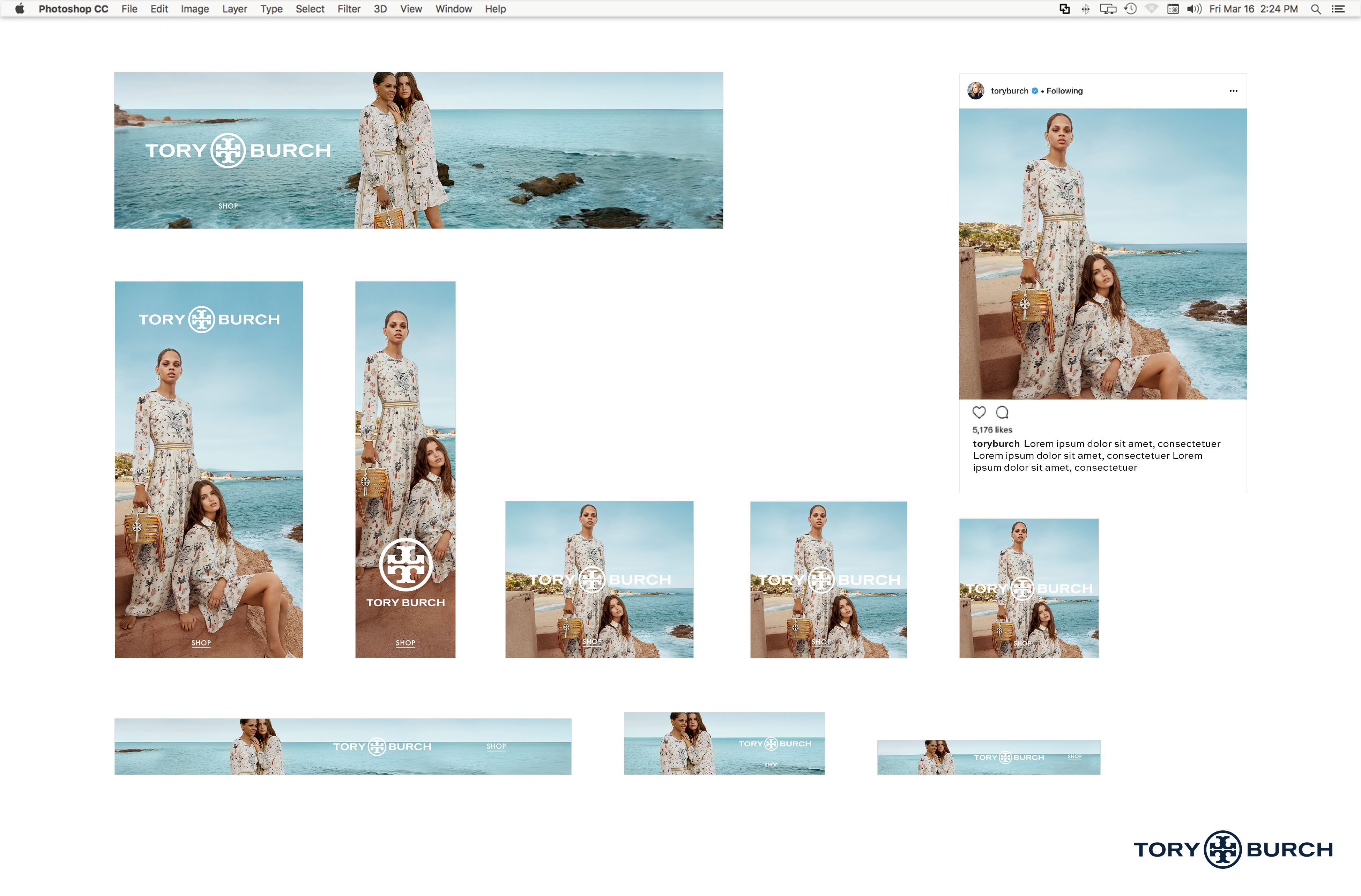Screen dimensions: 1361x896
Task: Click the Wi-Fi disconnected status icon
Action: 1151,9
